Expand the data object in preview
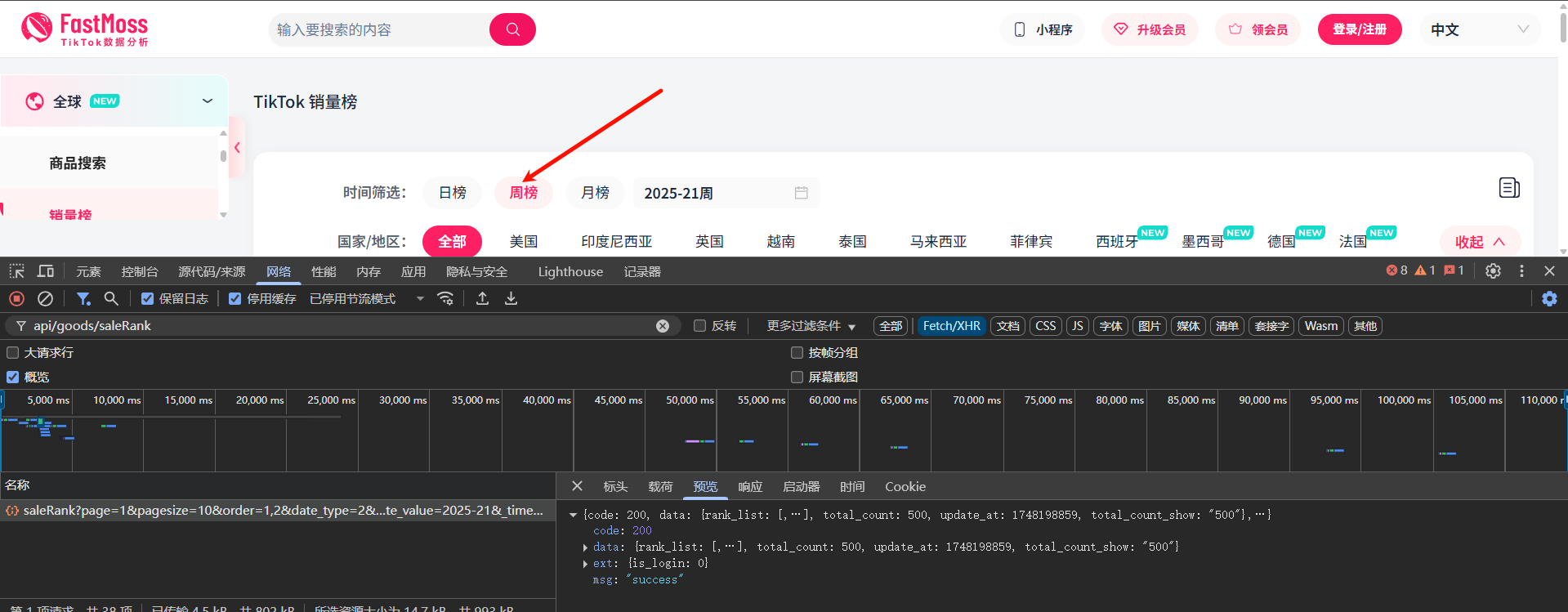Viewport: 1568px width, 612px height. [585, 547]
